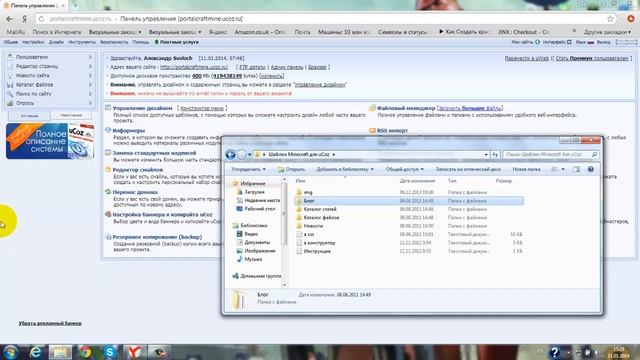The image size is (640, 360).
Task: Click 'Убрать рекламный баннер' link
Action: (50, 323)
